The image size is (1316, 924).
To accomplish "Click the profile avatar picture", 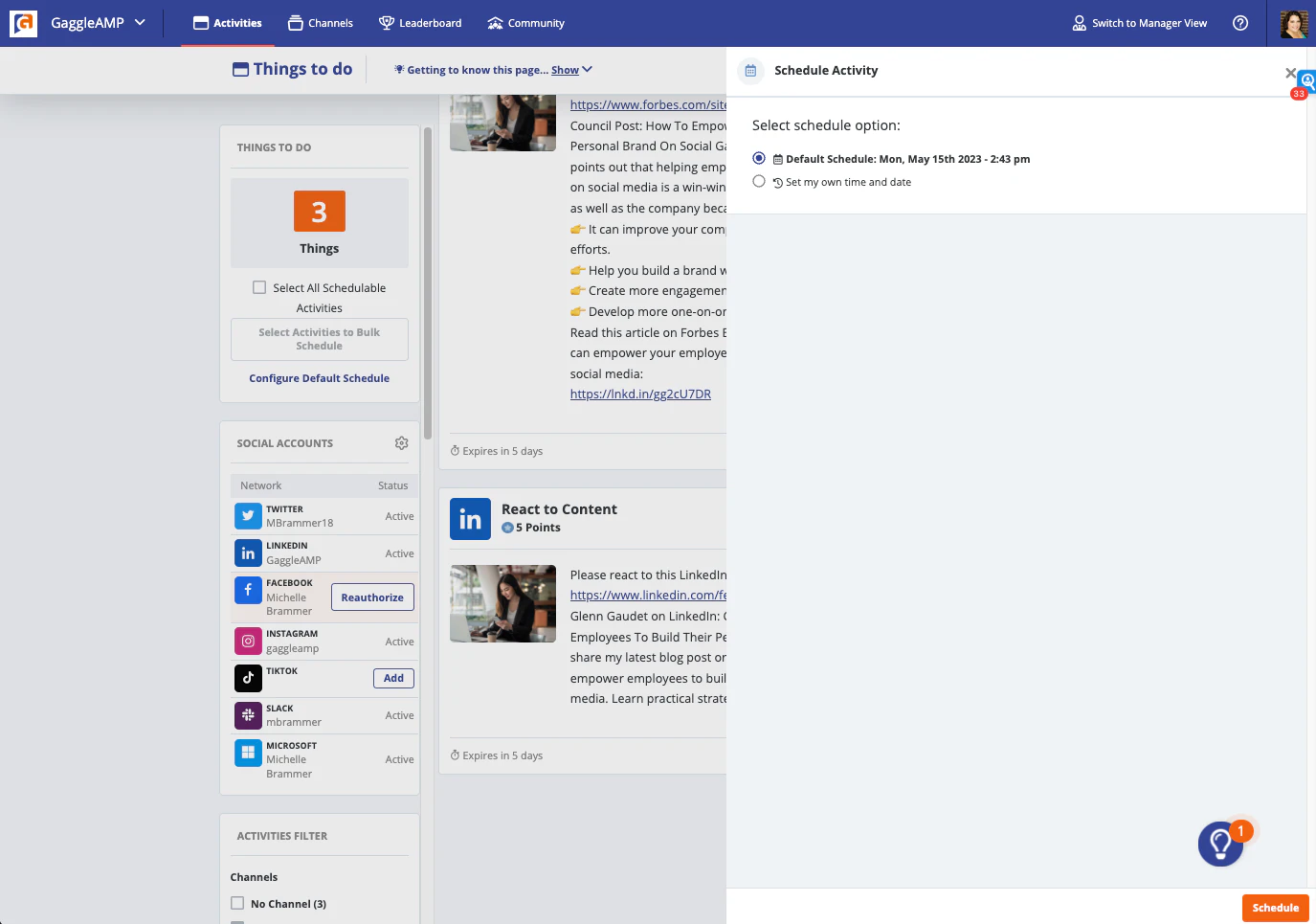I will (1294, 22).
